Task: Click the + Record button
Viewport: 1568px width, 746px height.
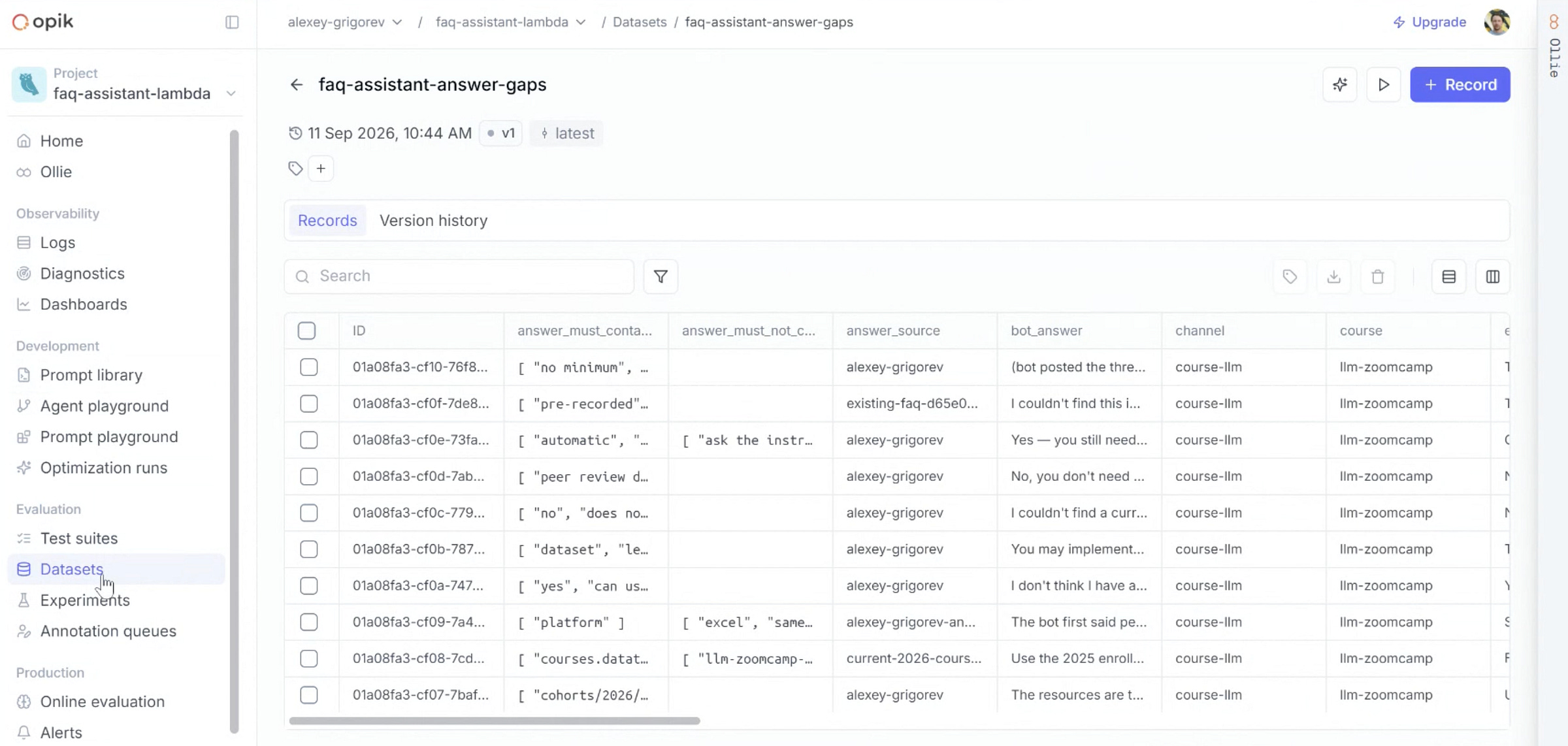Action: (x=1460, y=85)
